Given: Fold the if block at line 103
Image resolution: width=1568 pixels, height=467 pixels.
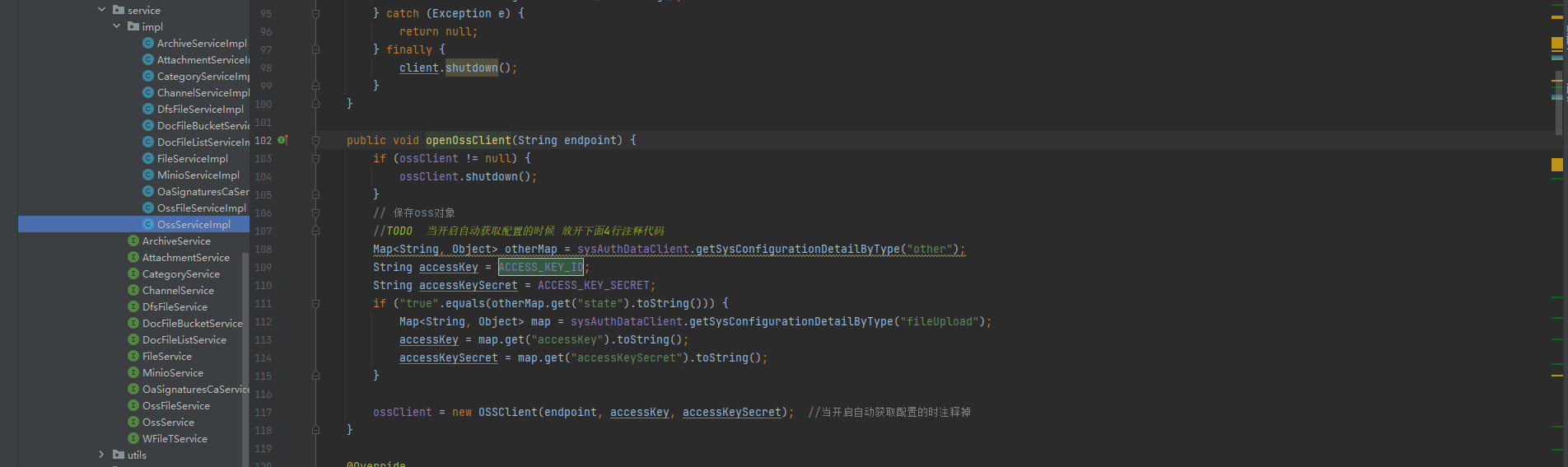Looking at the screenshot, I should click(x=315, y=158).
